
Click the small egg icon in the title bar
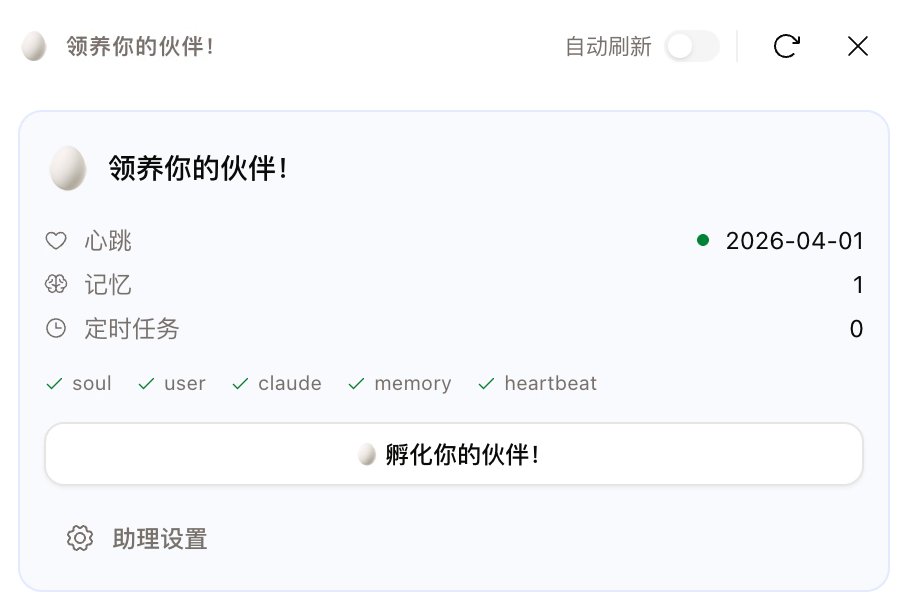(x=34, y=46)
